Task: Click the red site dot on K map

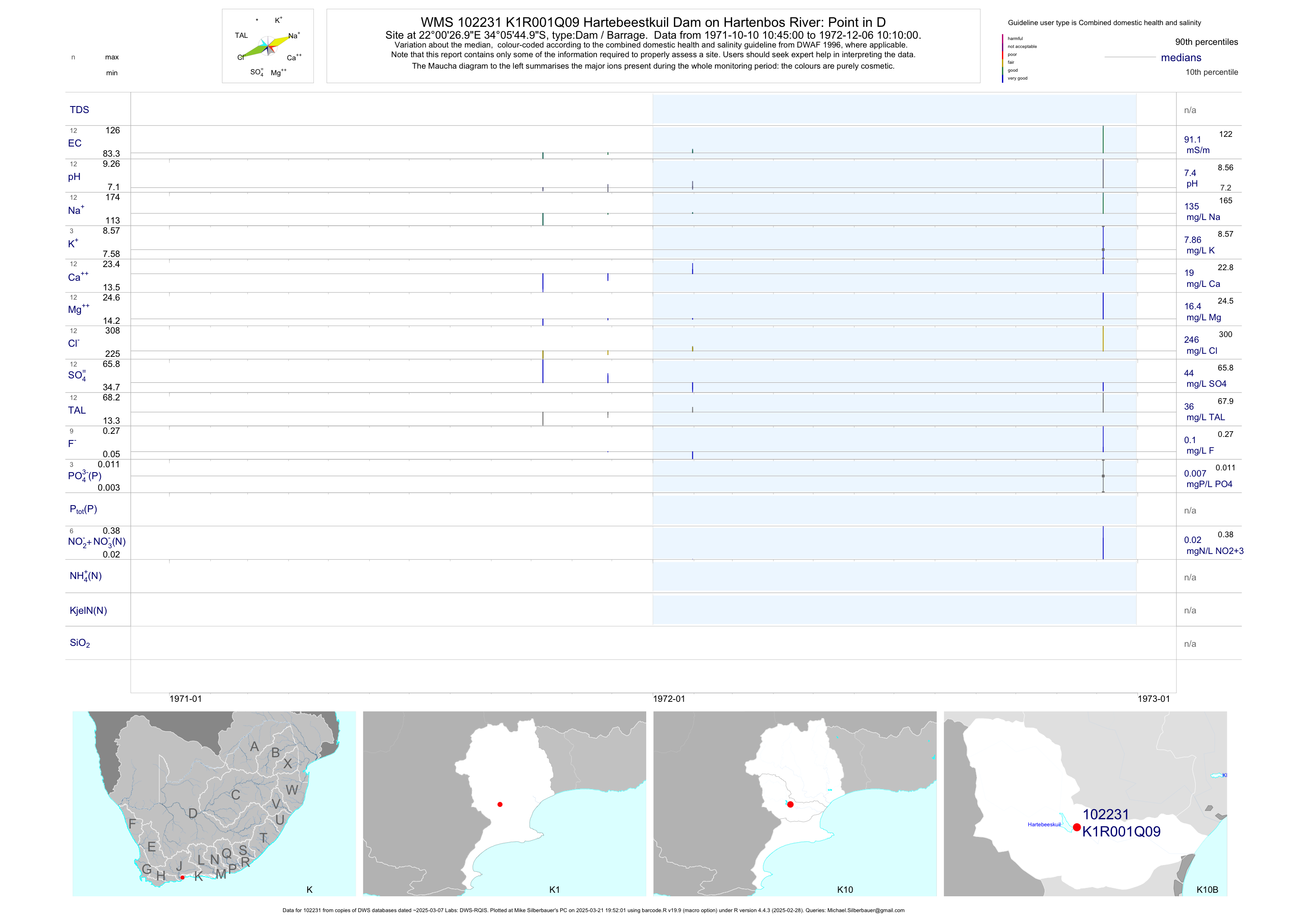Action: 182,877
